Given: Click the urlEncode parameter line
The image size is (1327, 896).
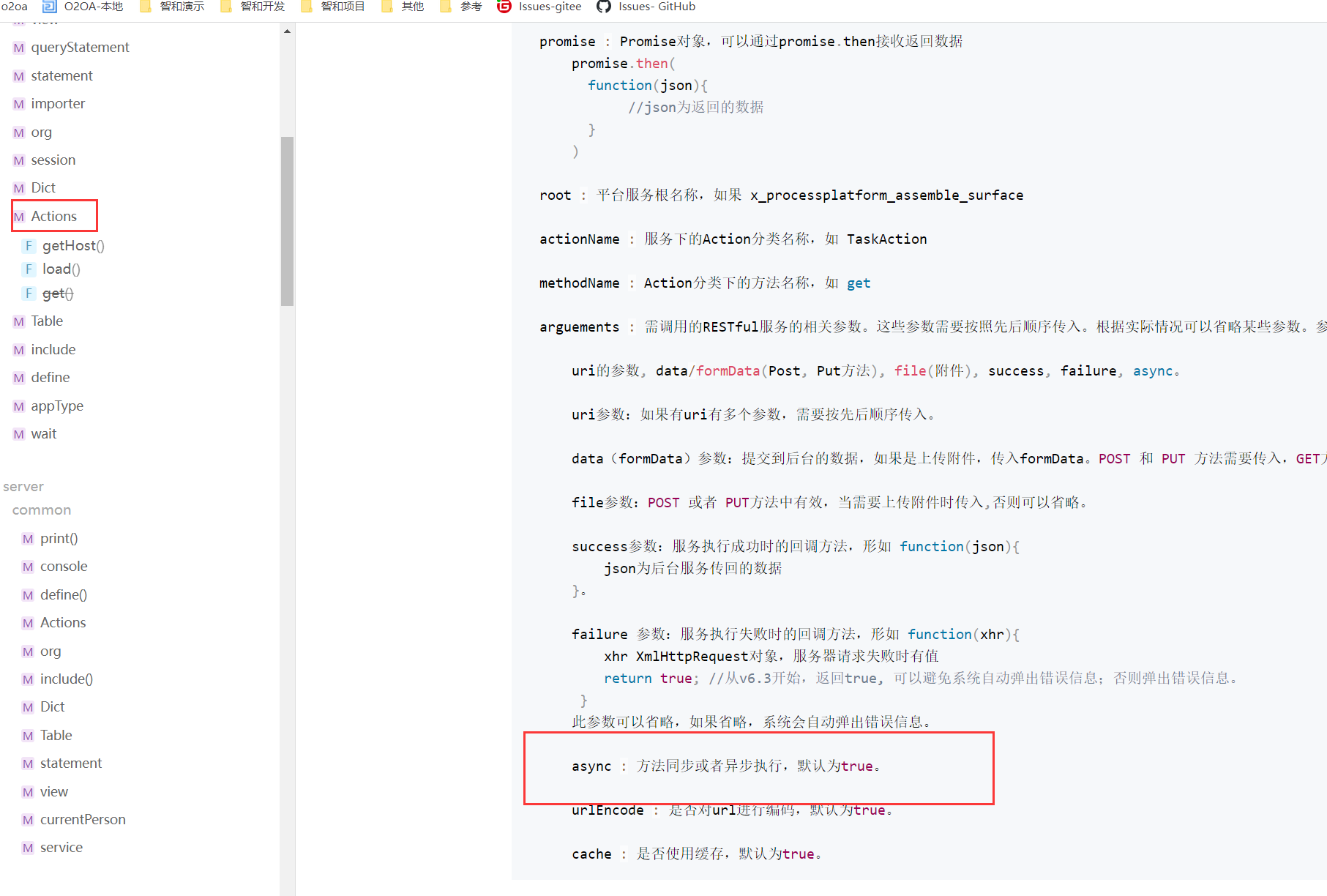Looking at the screenshot, I should pos(733,810).
